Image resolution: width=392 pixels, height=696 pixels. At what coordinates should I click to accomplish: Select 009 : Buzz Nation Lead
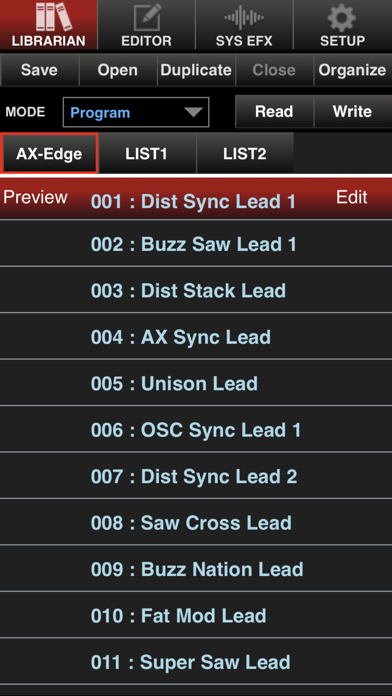click(196, 569)
